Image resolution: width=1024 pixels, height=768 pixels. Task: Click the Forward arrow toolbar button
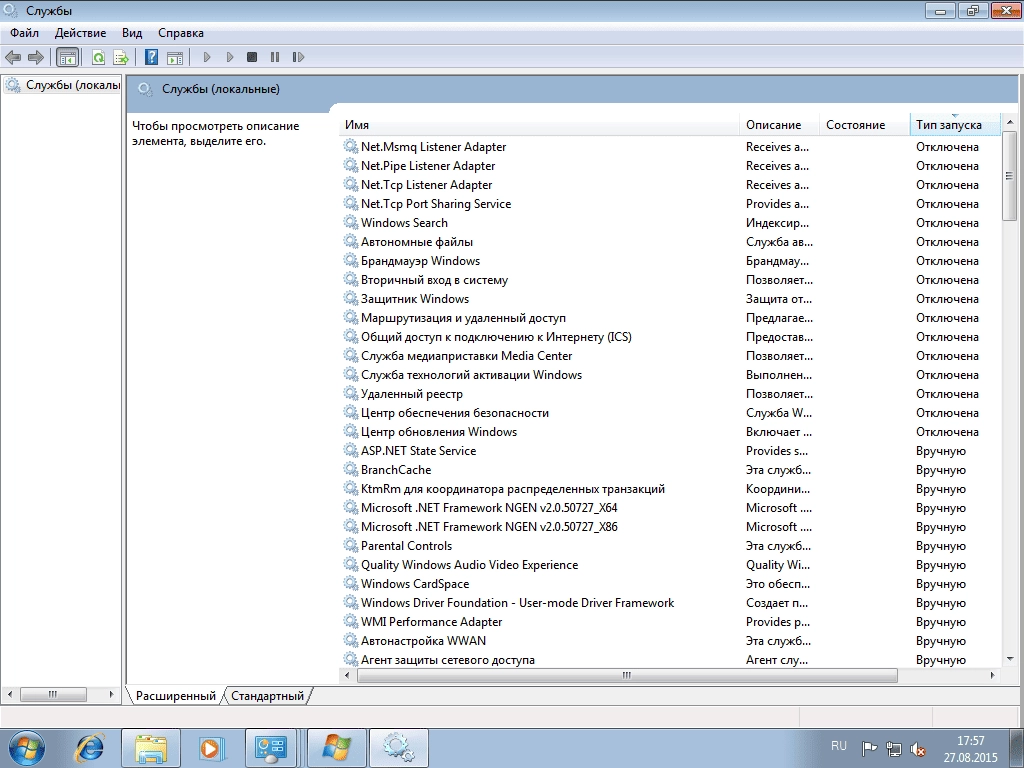[x=35, y=57]
